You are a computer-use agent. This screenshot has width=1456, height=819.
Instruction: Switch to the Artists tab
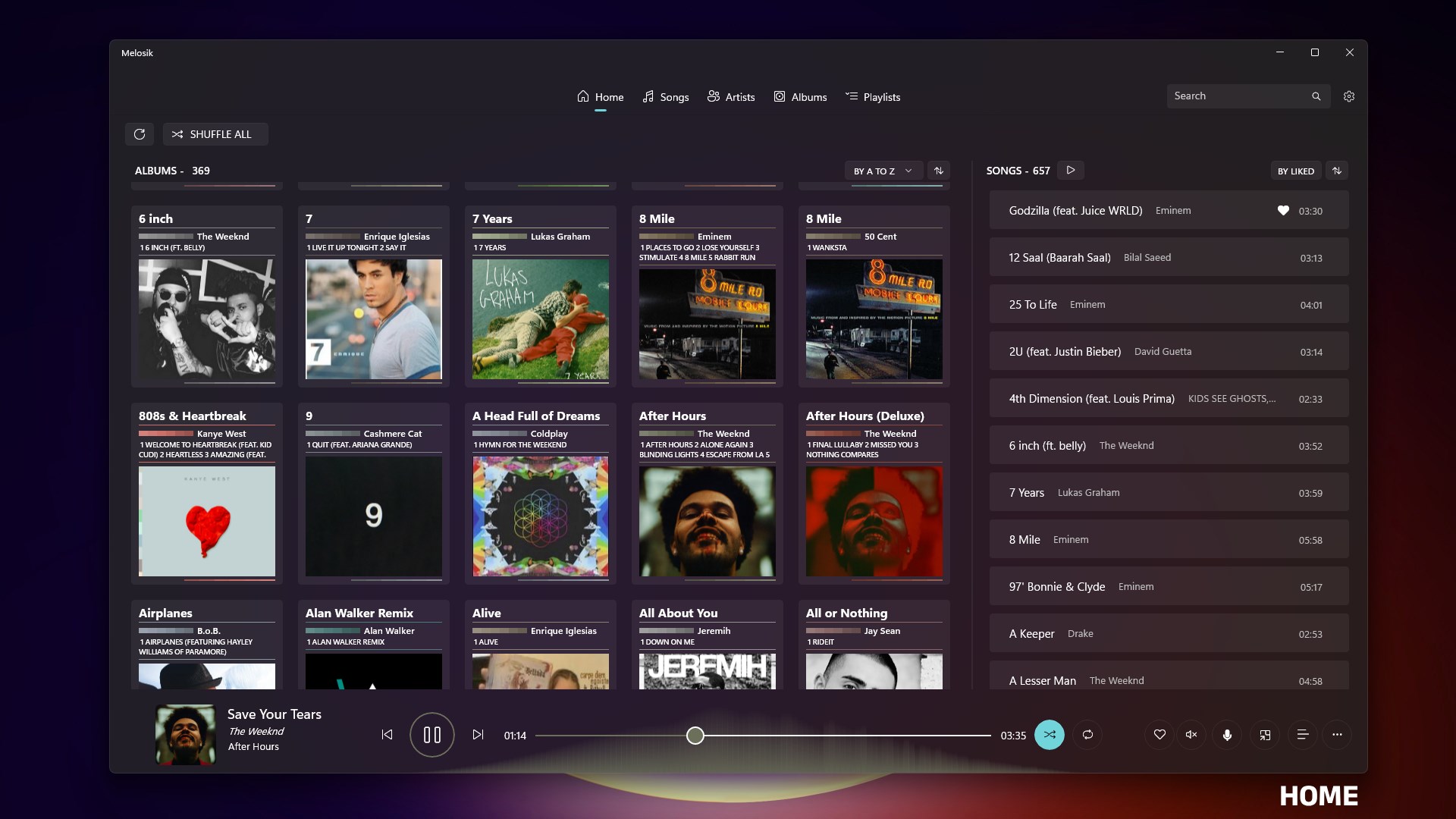tap(731, 96)
